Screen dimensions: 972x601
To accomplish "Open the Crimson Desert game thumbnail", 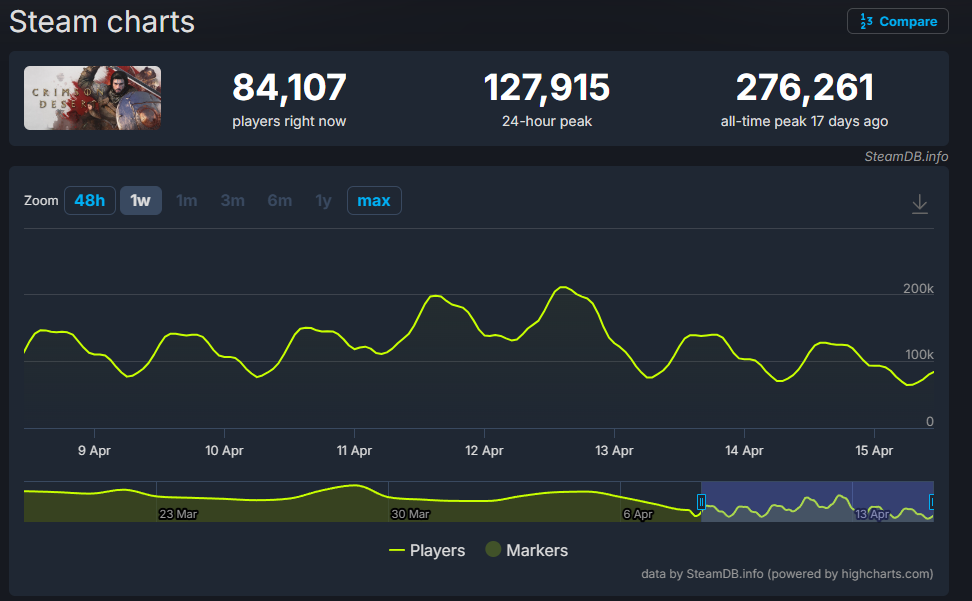I will point(92,98).
